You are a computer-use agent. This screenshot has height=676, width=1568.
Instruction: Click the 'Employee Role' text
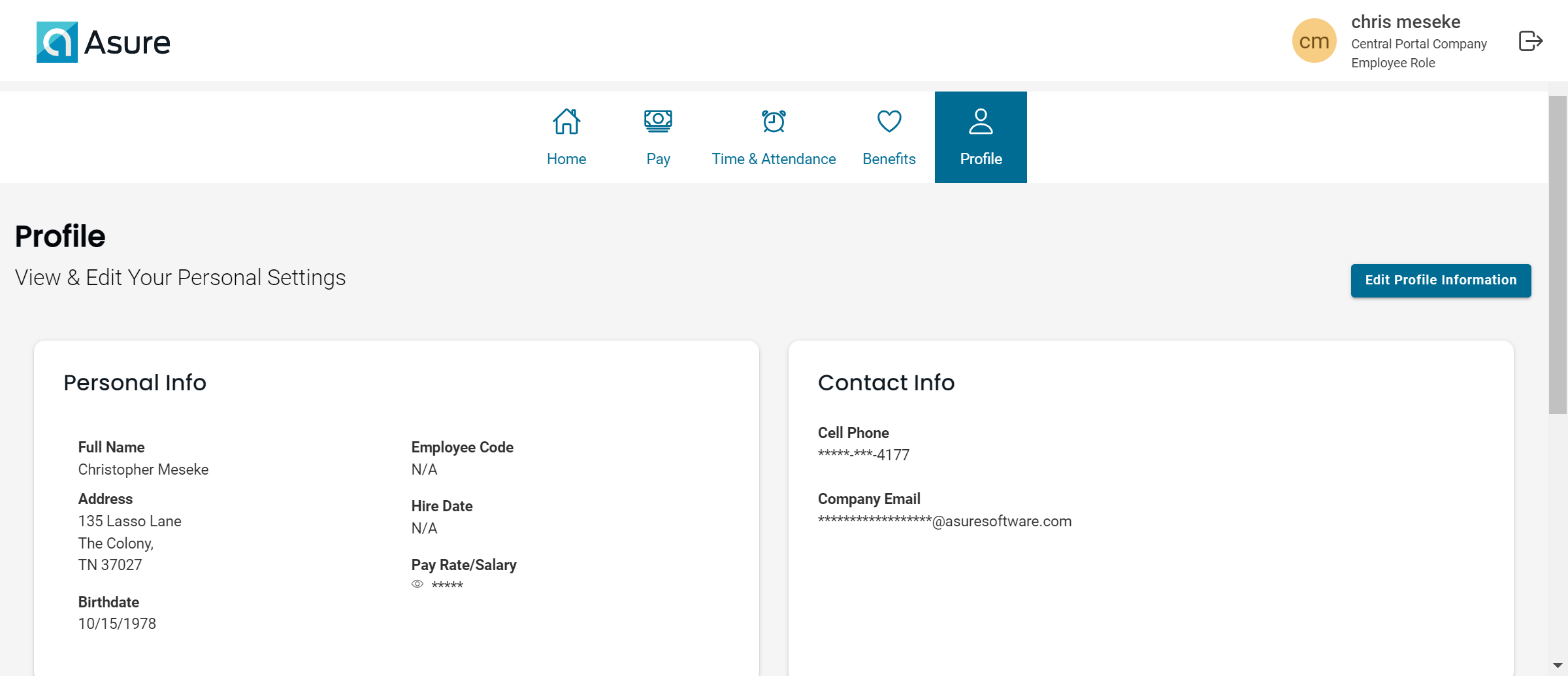click(x=1393, y=63)
